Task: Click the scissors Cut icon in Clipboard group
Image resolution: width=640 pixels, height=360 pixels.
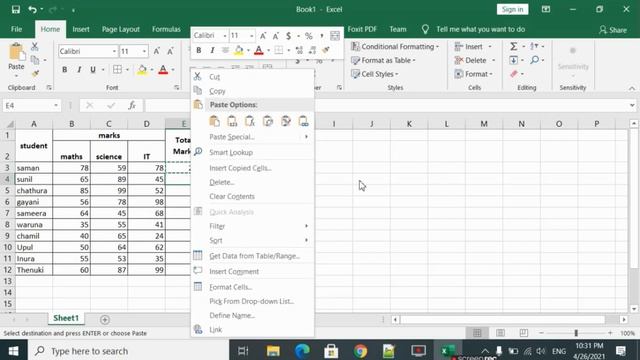Action: pos(35,47)
